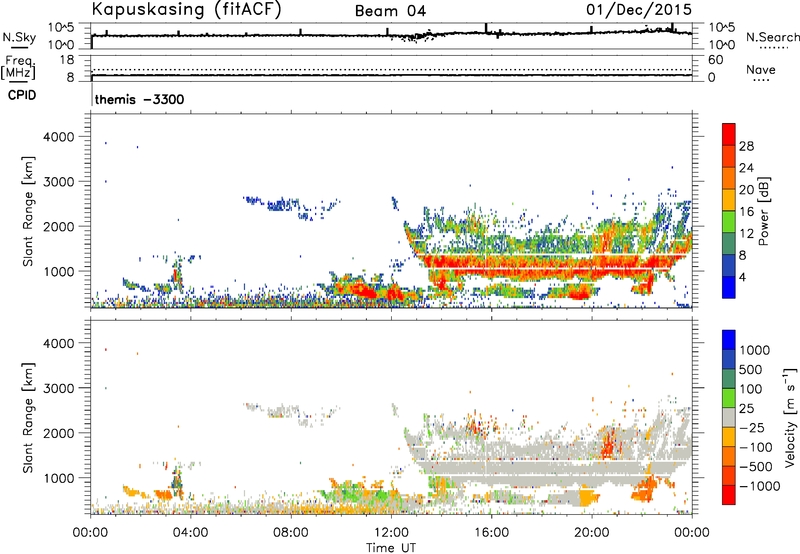Select the 16 label on power color bar

pos(746,212)
